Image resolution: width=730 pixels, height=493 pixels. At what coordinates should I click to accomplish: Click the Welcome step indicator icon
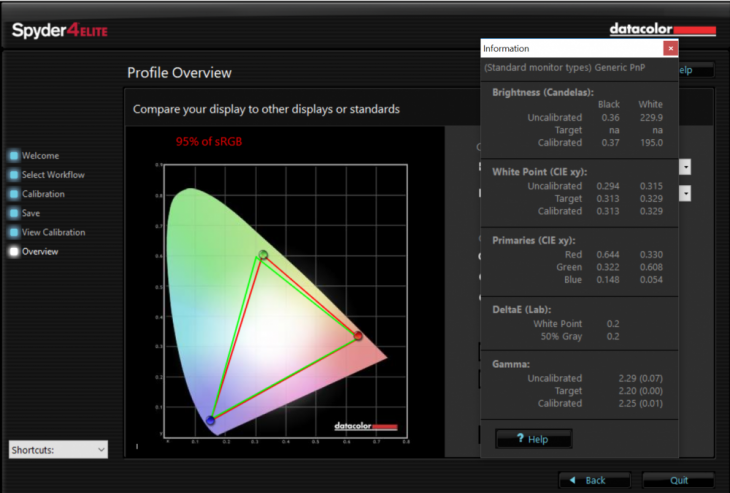(14, 155)
